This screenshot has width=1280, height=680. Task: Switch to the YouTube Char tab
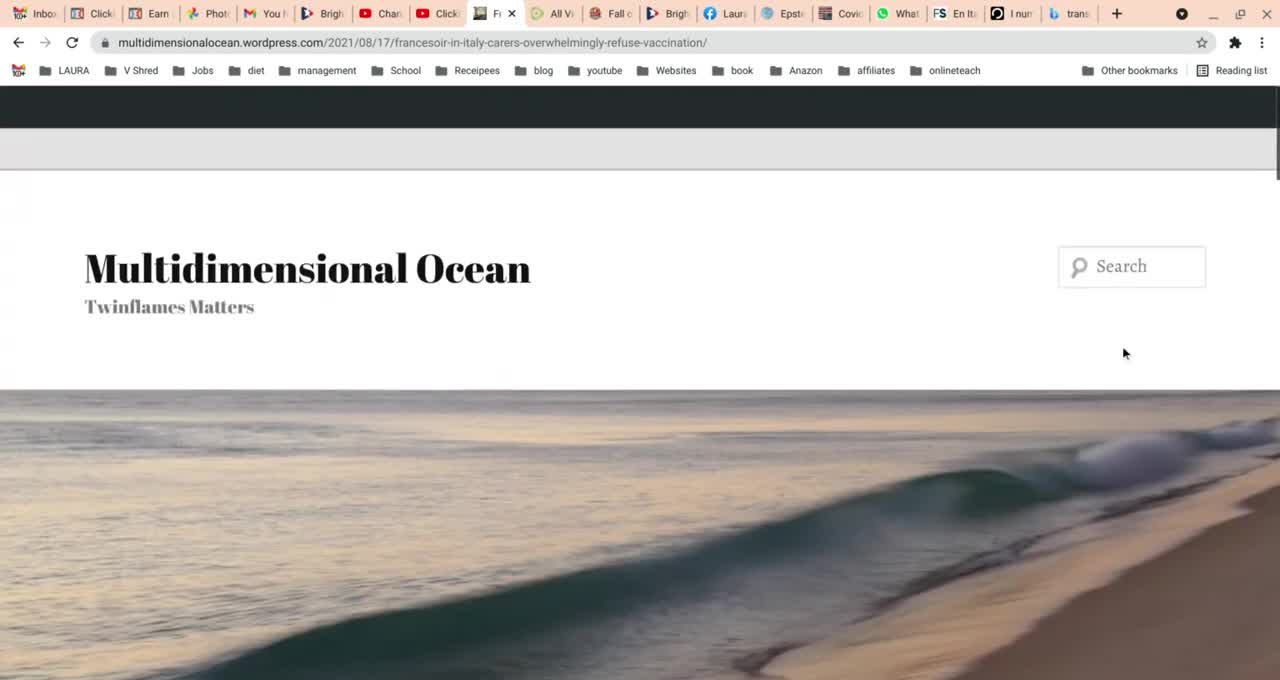[x=380, y=14]
